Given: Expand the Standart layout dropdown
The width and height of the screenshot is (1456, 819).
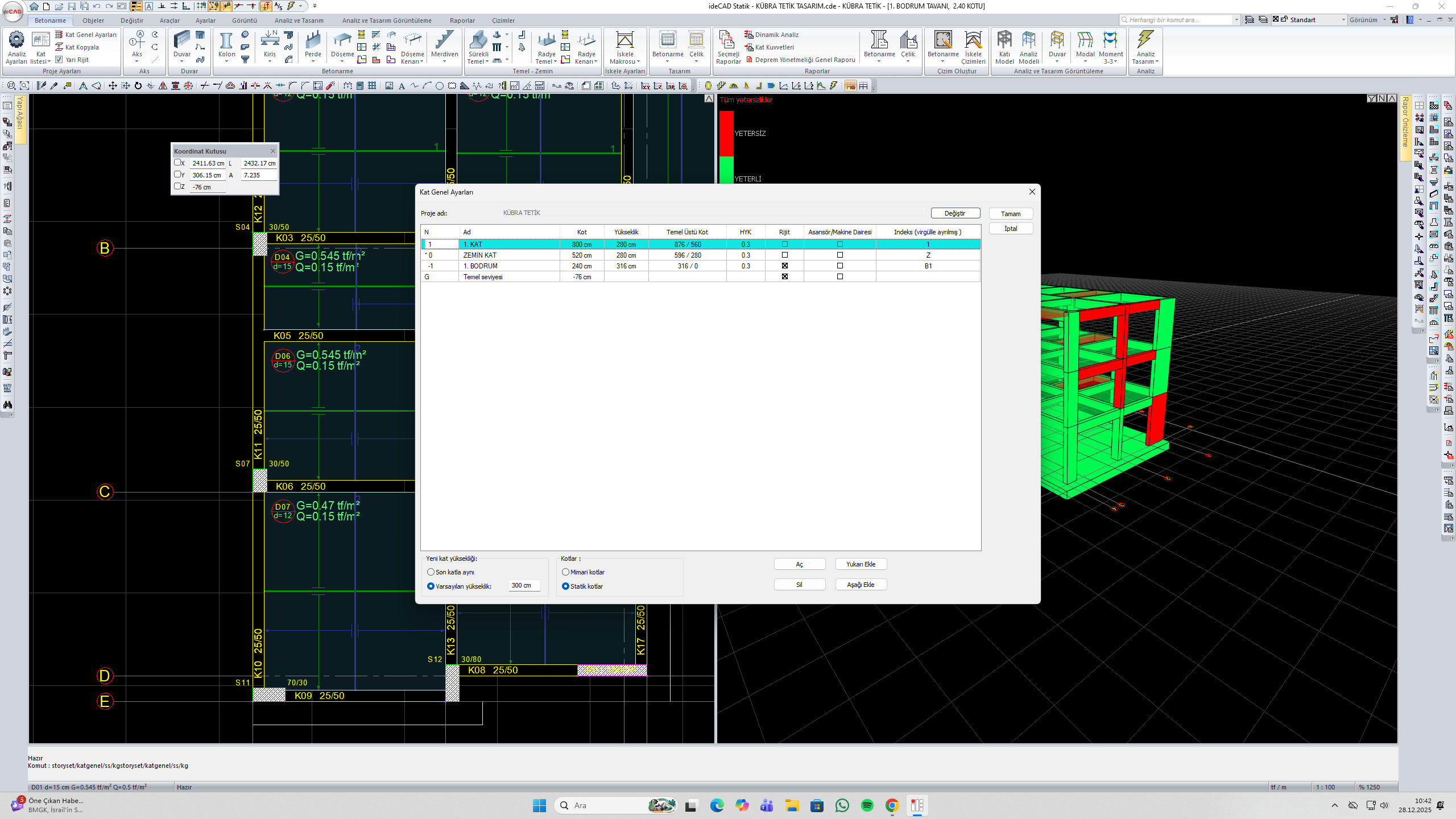Looking at the screenshot, I should point(1343,20).
